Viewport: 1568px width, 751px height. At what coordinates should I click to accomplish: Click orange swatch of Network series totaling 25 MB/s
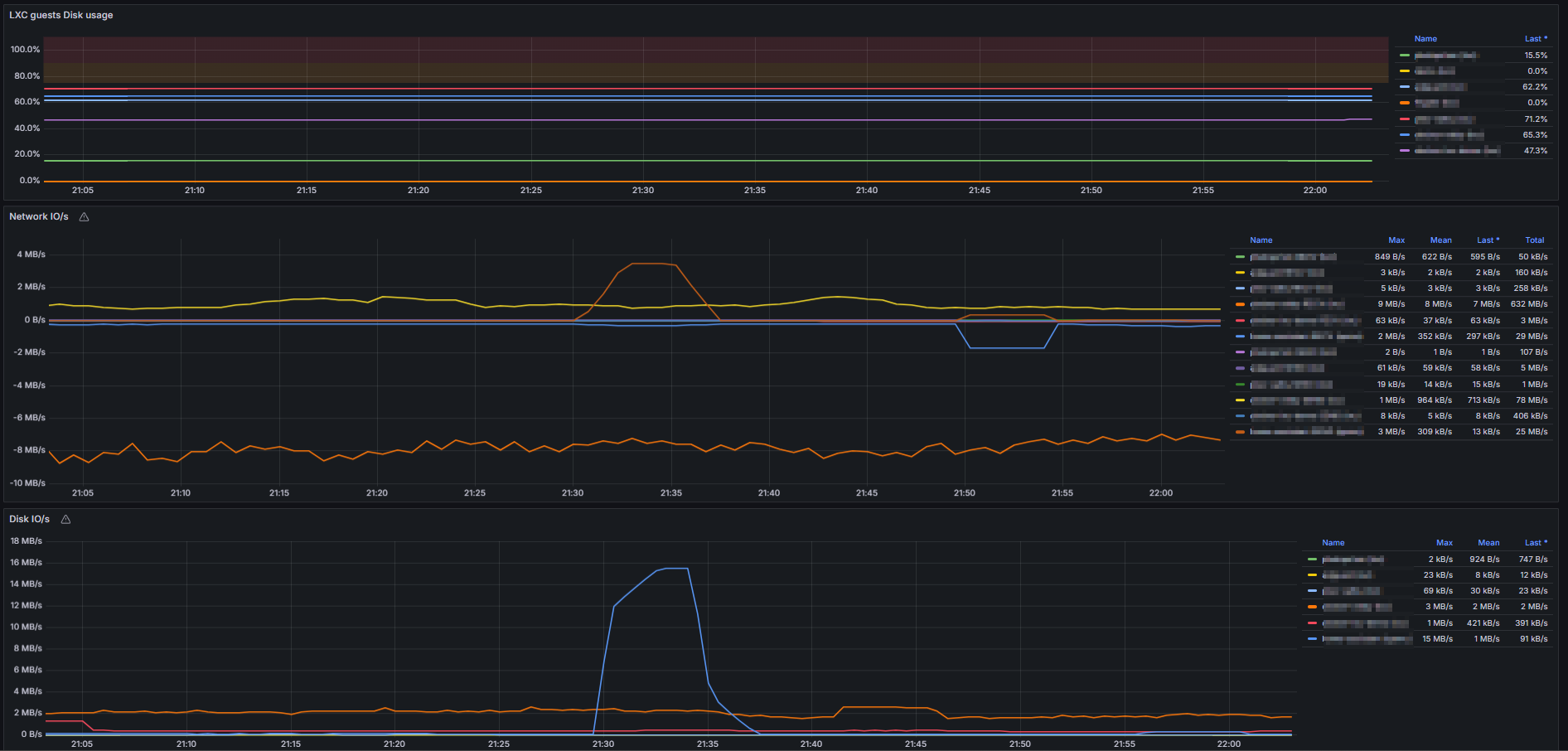click(x=1240, y=432)
